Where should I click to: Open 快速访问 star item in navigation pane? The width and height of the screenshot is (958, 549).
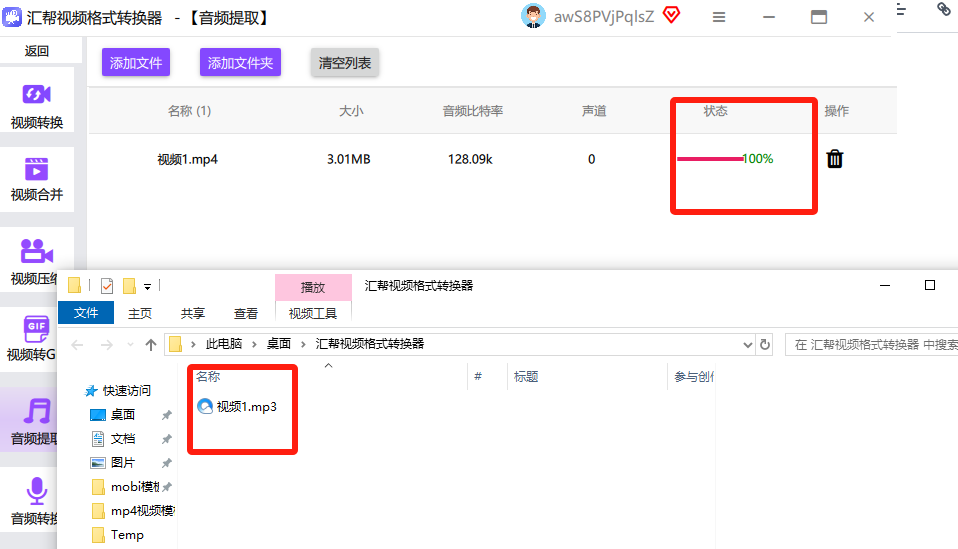[119, 390]
